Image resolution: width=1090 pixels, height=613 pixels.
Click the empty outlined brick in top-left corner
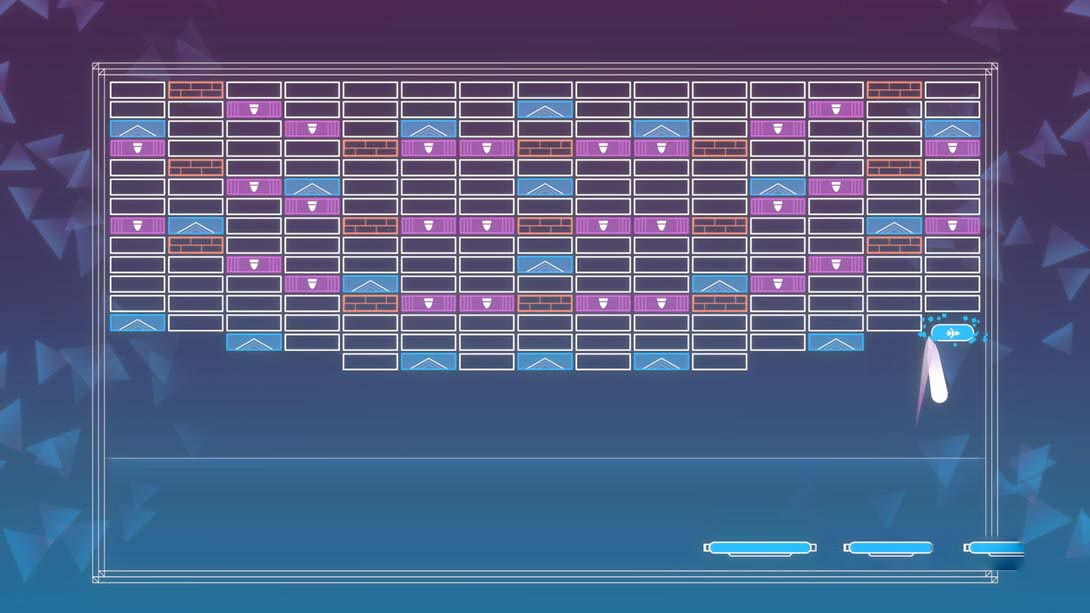[137, 90]
